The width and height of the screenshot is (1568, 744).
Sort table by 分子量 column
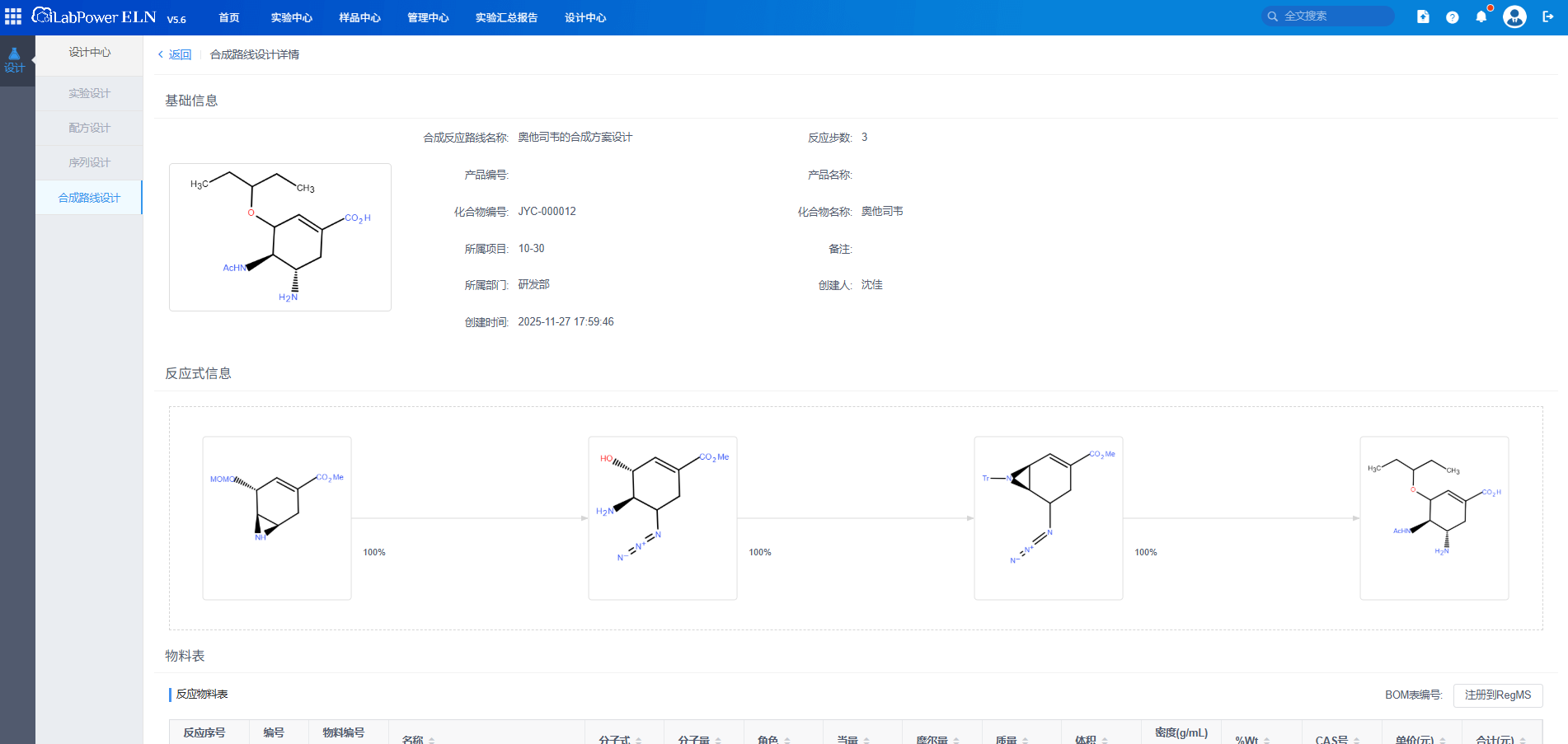click(718, 740)
